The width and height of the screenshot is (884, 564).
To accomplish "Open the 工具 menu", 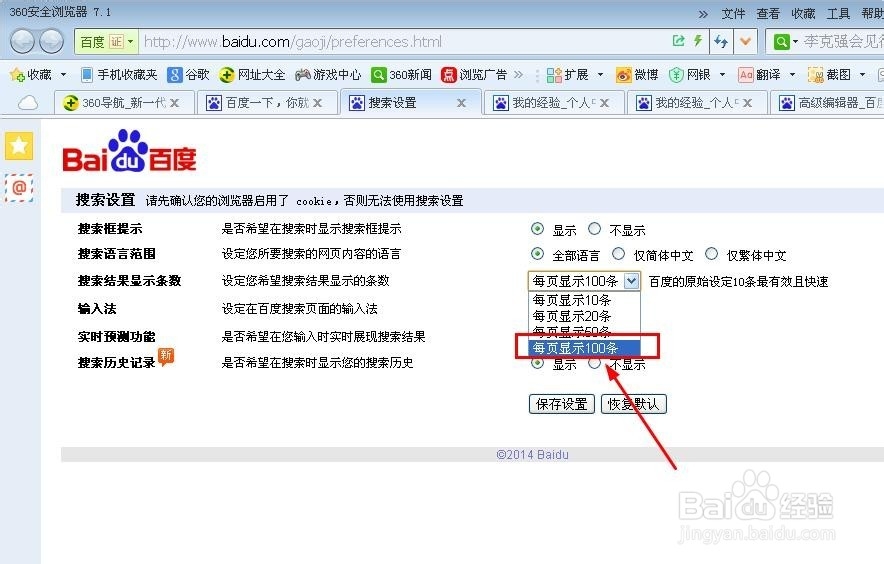I will pyautogui.click(x=838, y=14).
